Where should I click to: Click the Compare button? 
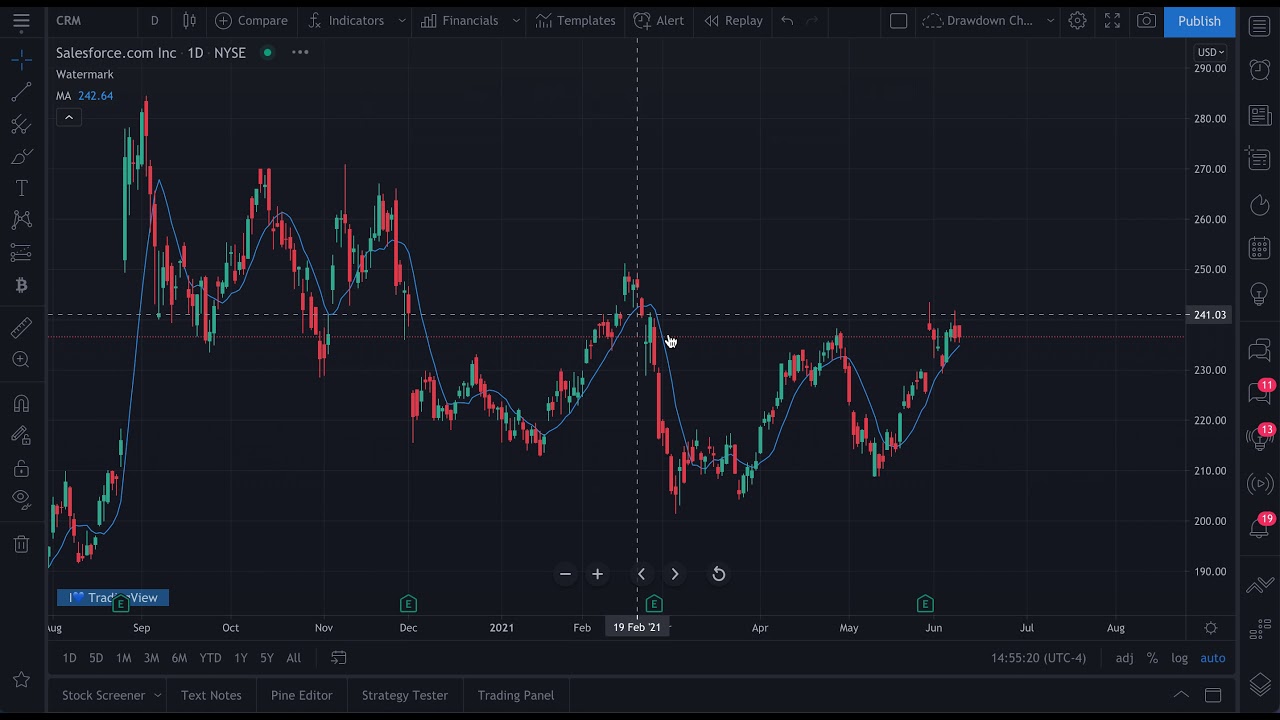pos(251,20)
